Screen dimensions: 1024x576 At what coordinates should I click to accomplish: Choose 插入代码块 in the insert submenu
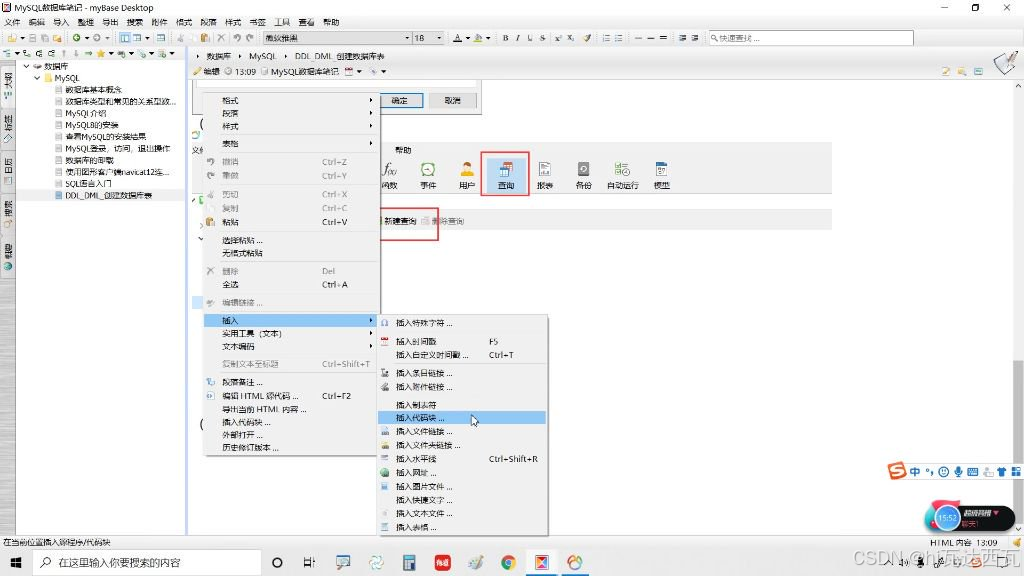462,418
